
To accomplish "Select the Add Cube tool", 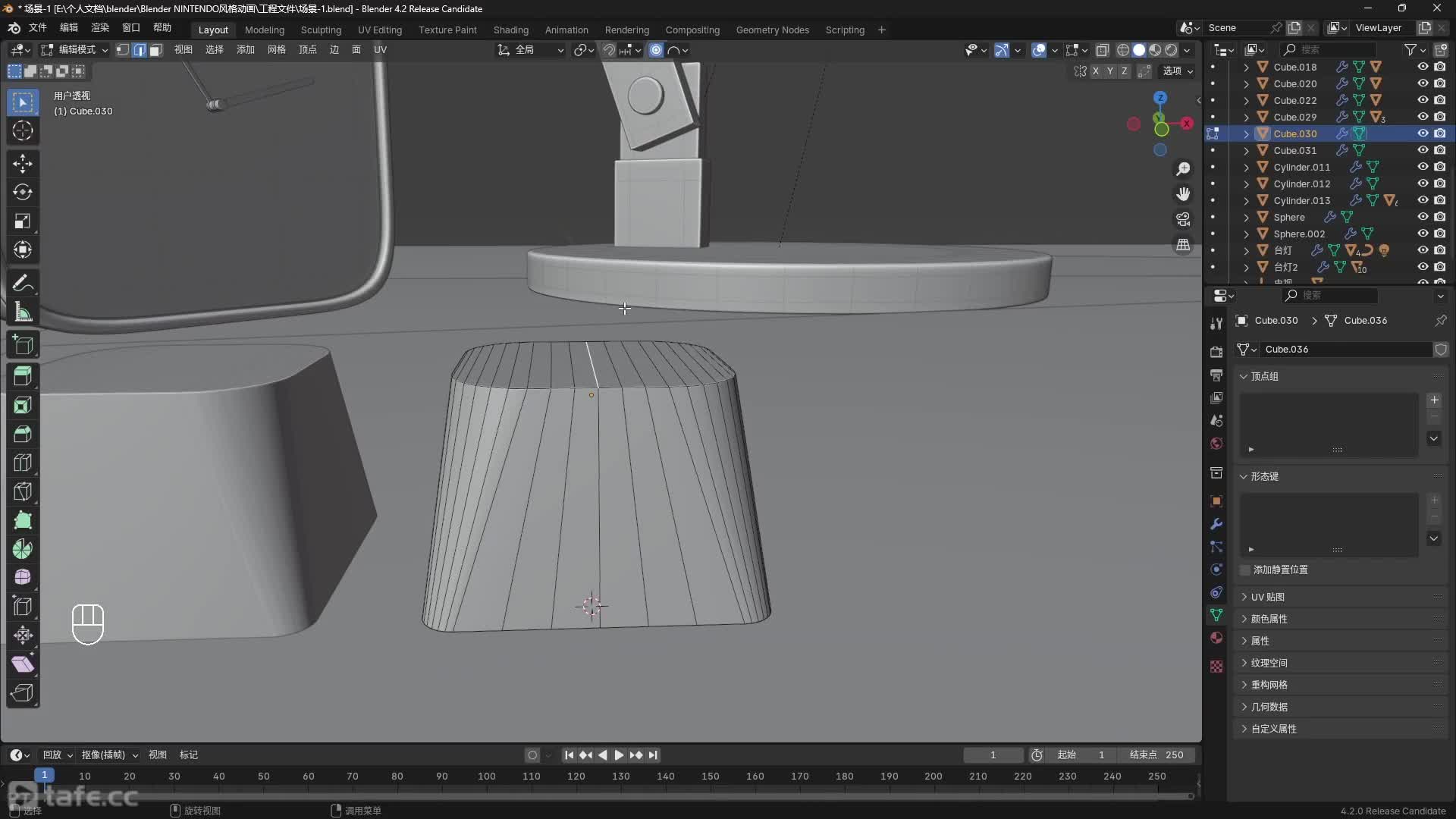I will 23,344.
